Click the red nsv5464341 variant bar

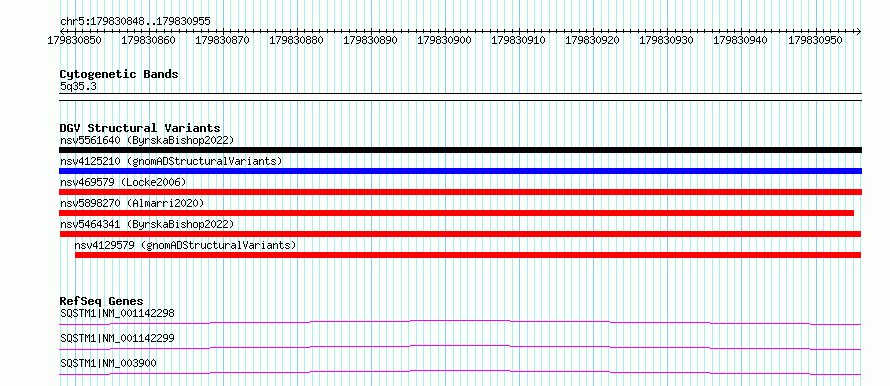460,234
